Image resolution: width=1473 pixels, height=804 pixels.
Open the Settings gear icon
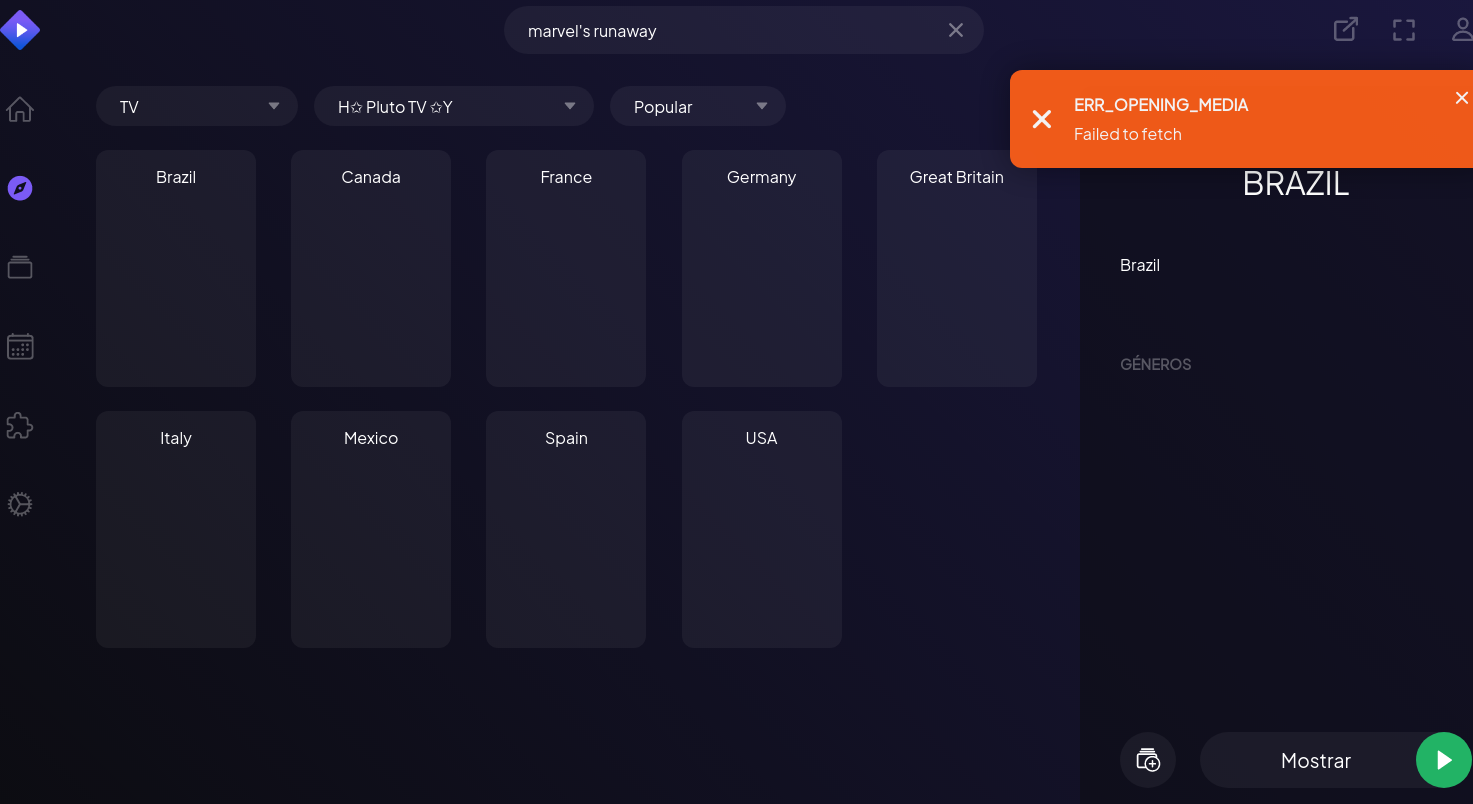(20, 504)
